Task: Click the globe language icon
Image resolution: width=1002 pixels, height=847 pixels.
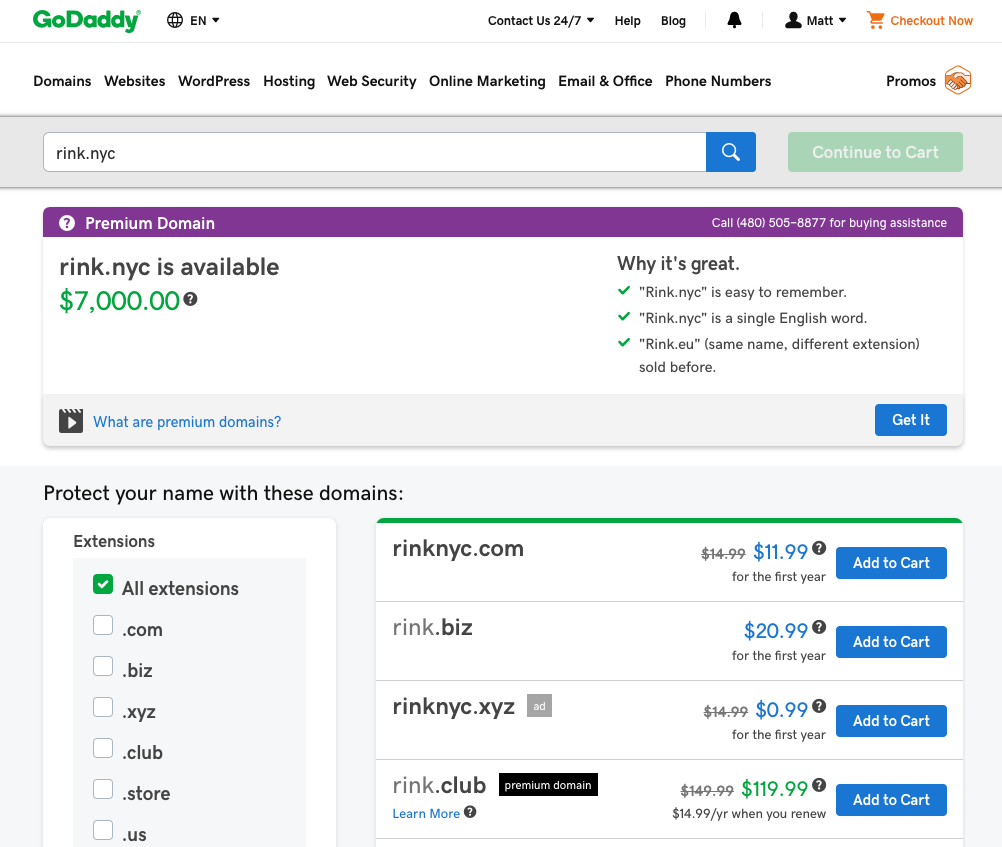Action: 174,20
